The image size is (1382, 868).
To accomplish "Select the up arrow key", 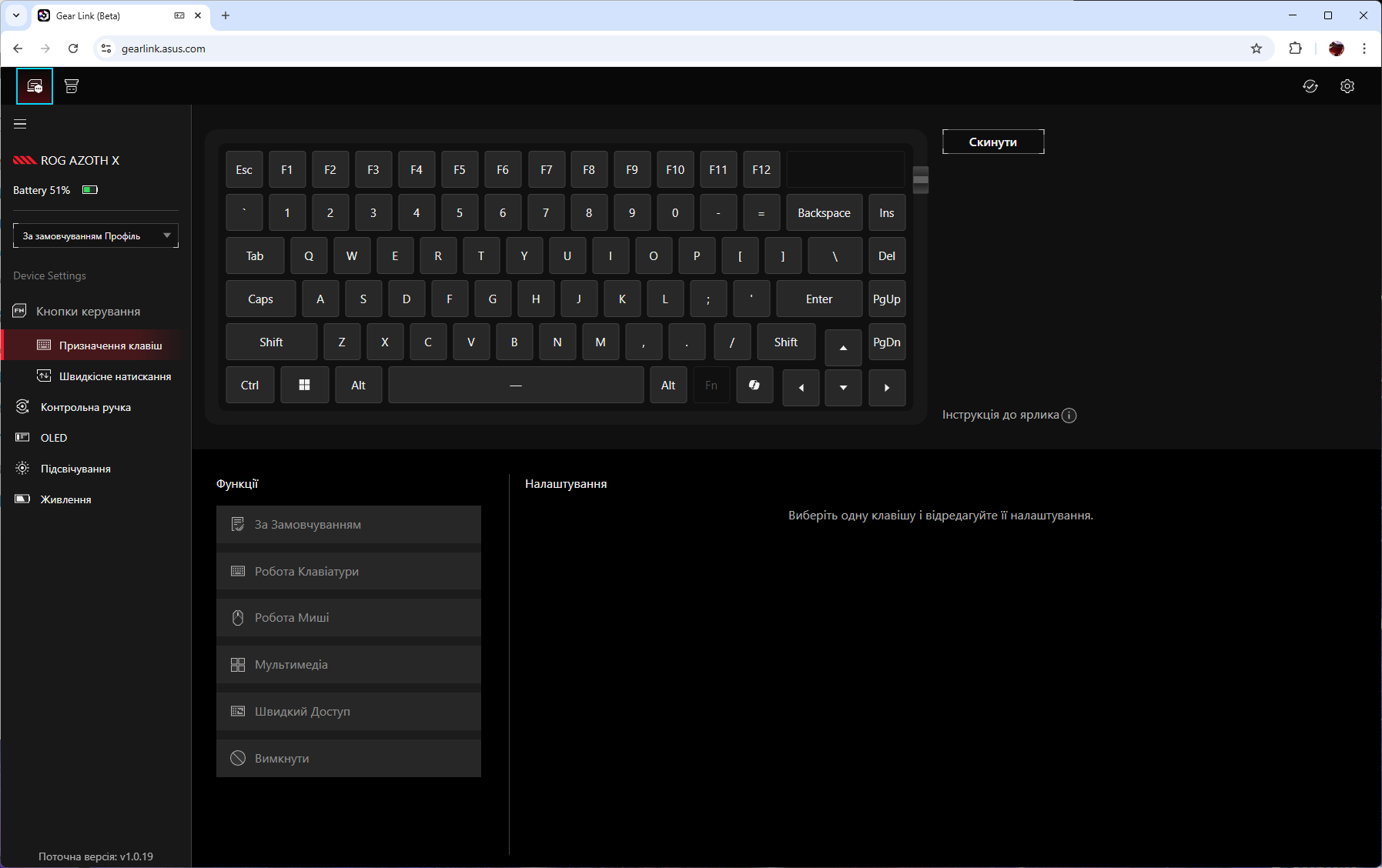I will click(844, 348).
